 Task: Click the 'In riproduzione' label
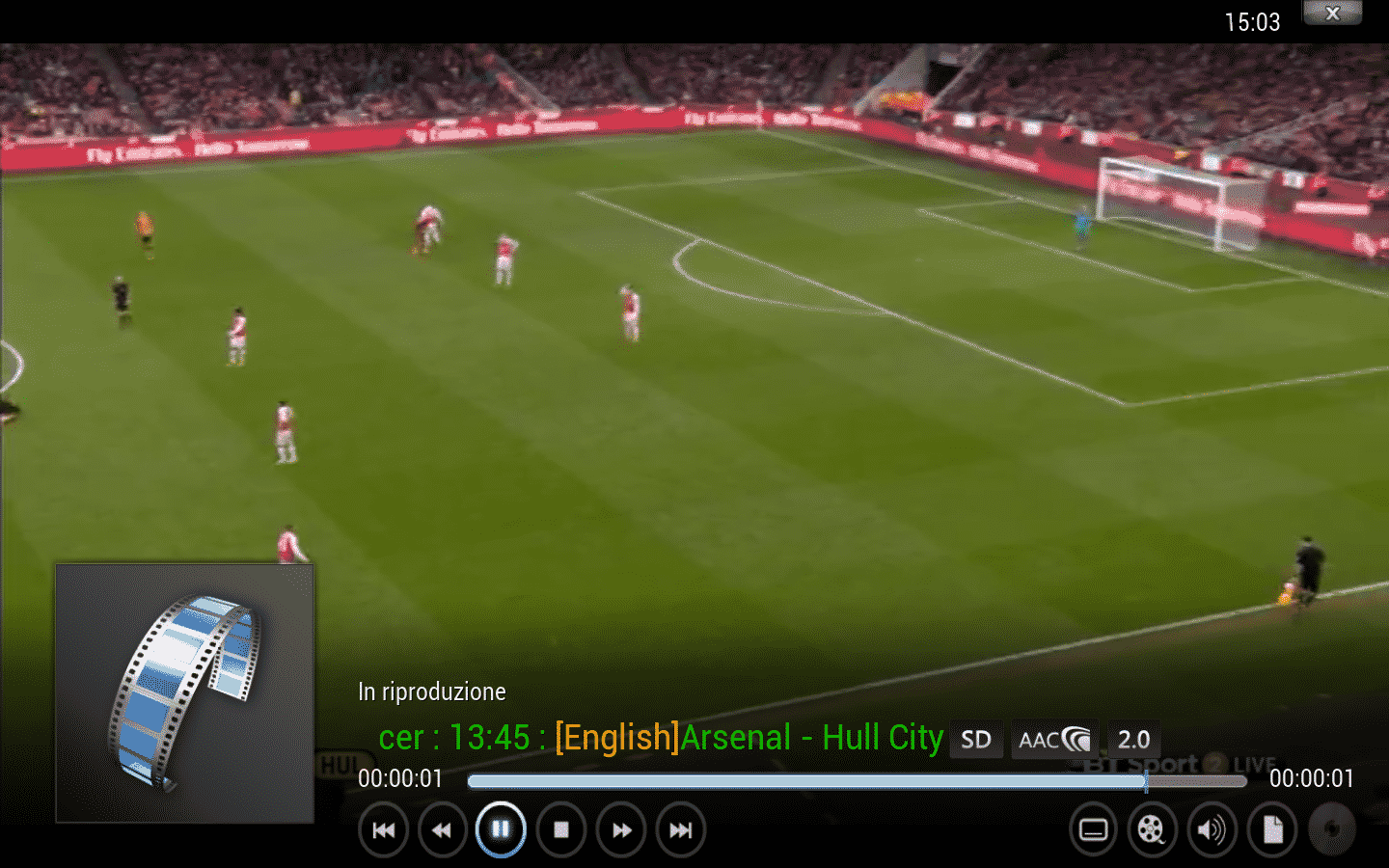point(432,692)
